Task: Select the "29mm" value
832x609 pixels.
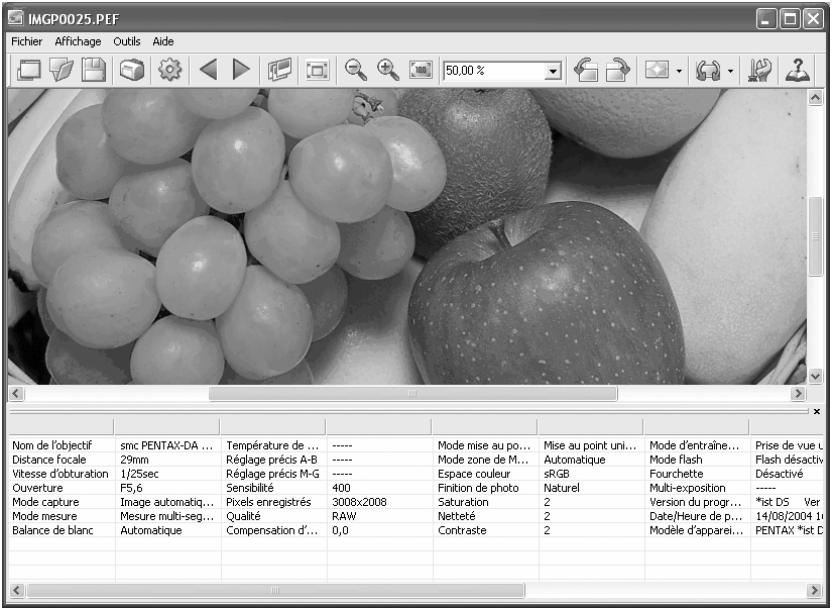Action: point(134,460)
